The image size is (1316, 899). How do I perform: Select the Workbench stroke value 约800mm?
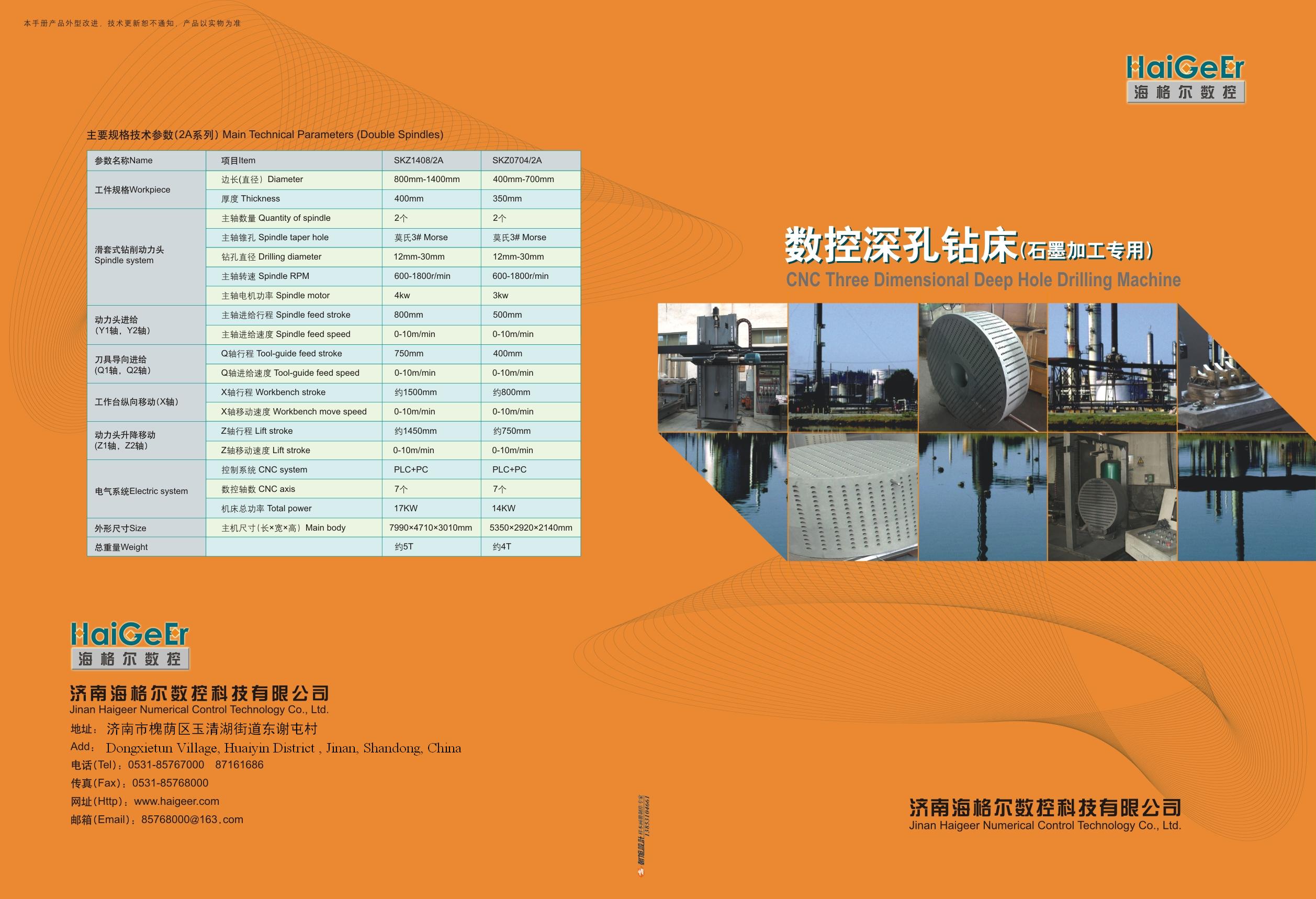[511, 392]
